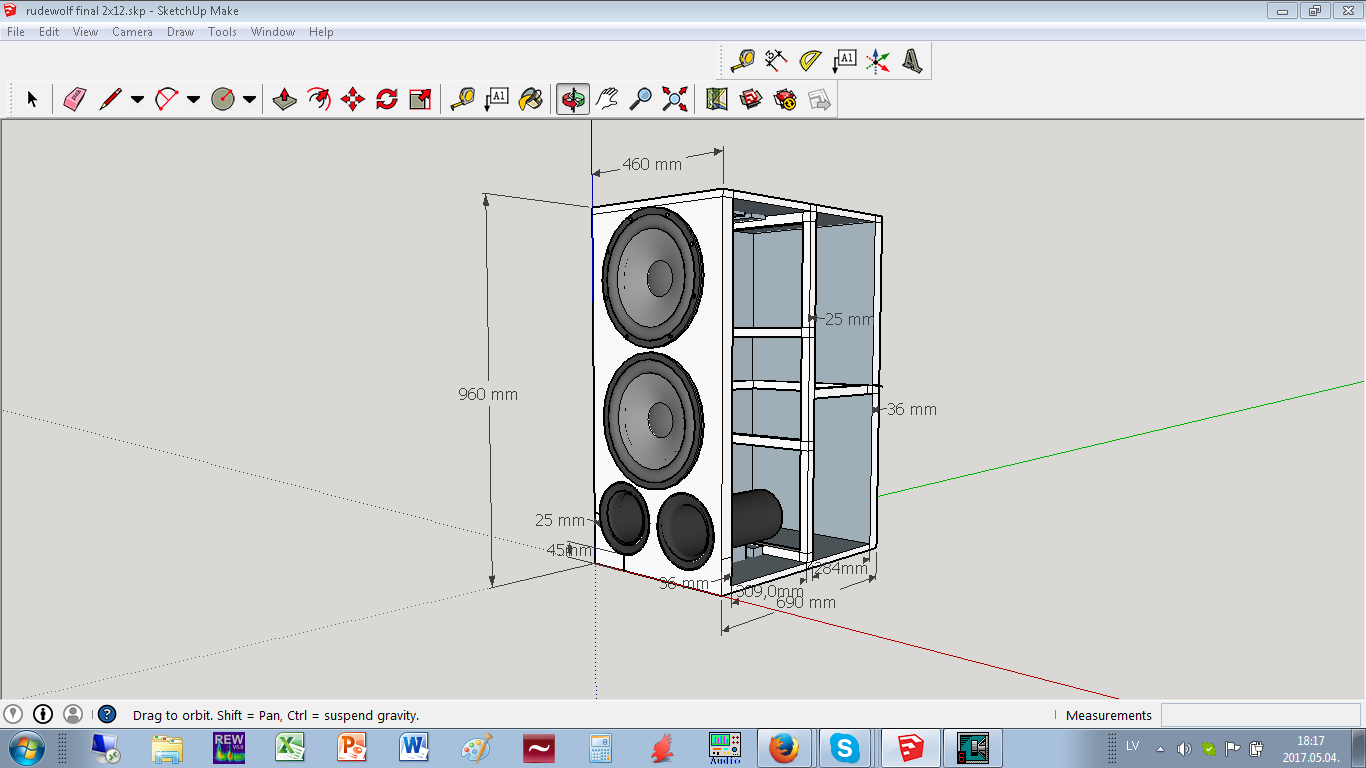The width and height of the screenshot is (1366, 768).
Task: Choose the 3D Text tool
Action: (912, 60)
